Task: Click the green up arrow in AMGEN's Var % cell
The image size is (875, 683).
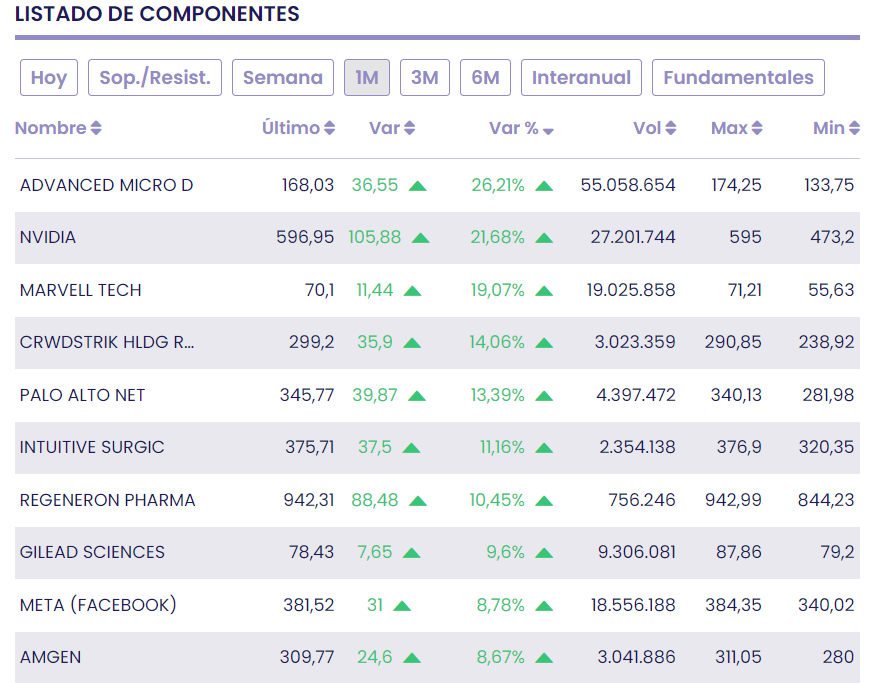Action: click(x=544, y=658)
